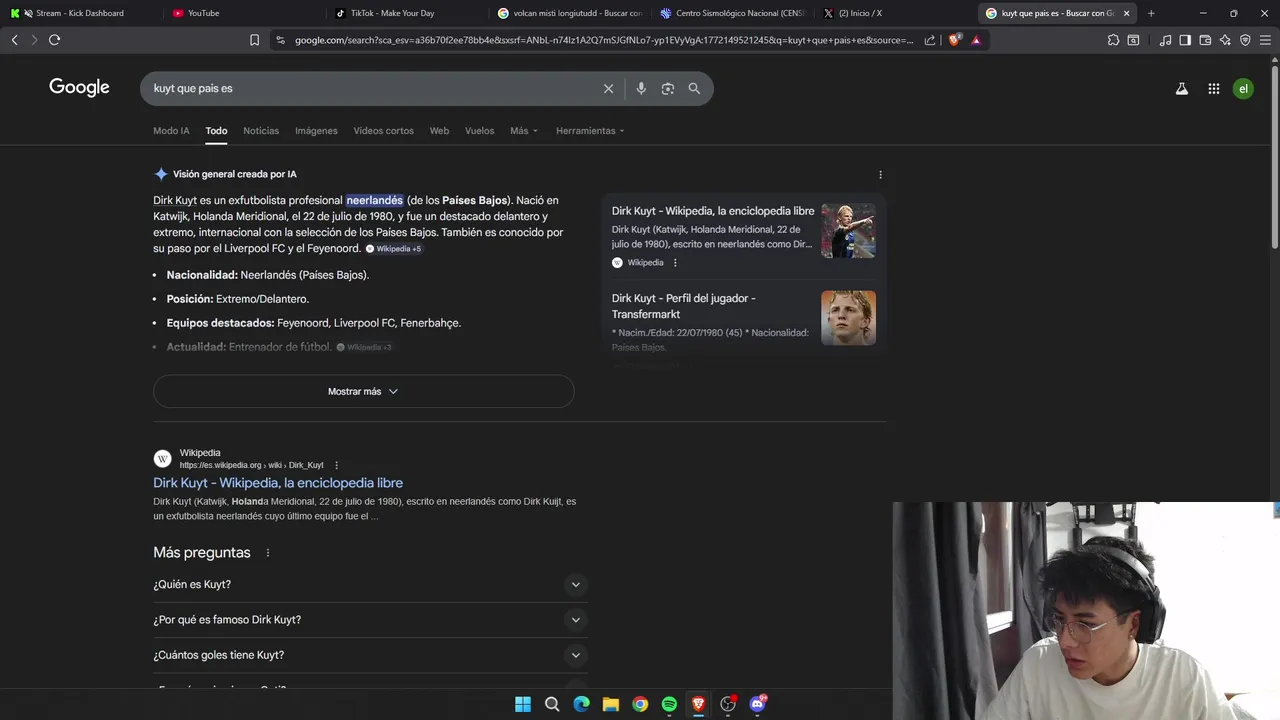Expand the question ¿Quién es Kuyt?
The height and width of the screenshot is (720, 1280).
tap(370, 584)
